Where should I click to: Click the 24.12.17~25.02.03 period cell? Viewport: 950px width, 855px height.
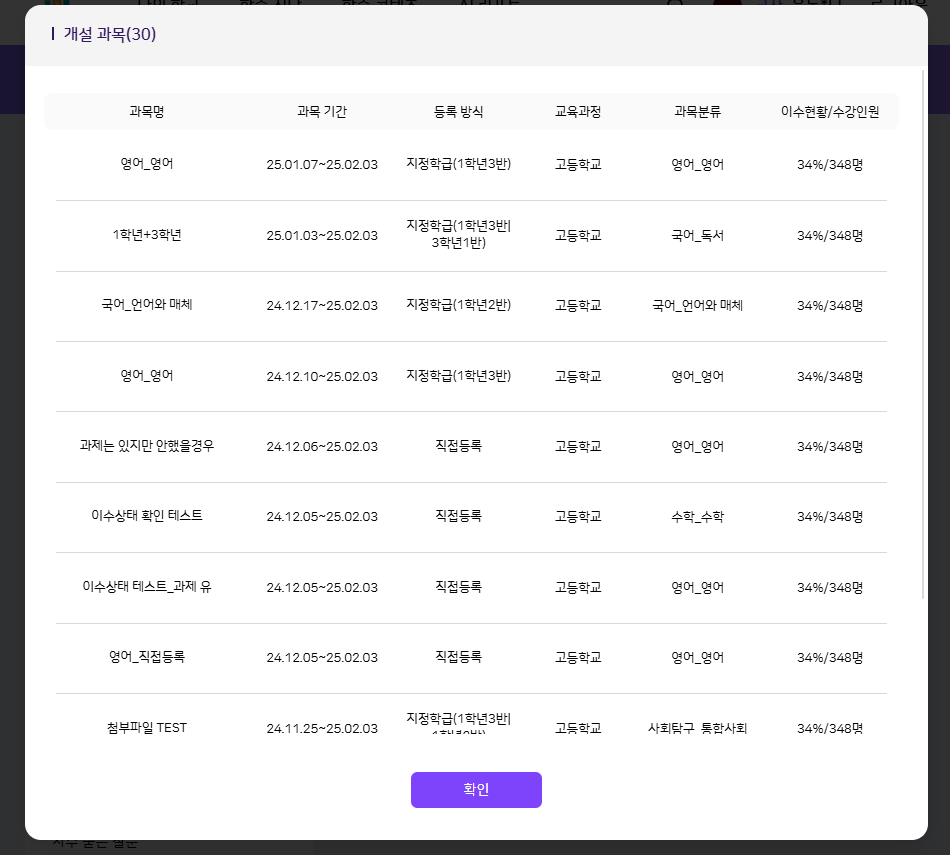pyautogui.click(x=322, y=306)
